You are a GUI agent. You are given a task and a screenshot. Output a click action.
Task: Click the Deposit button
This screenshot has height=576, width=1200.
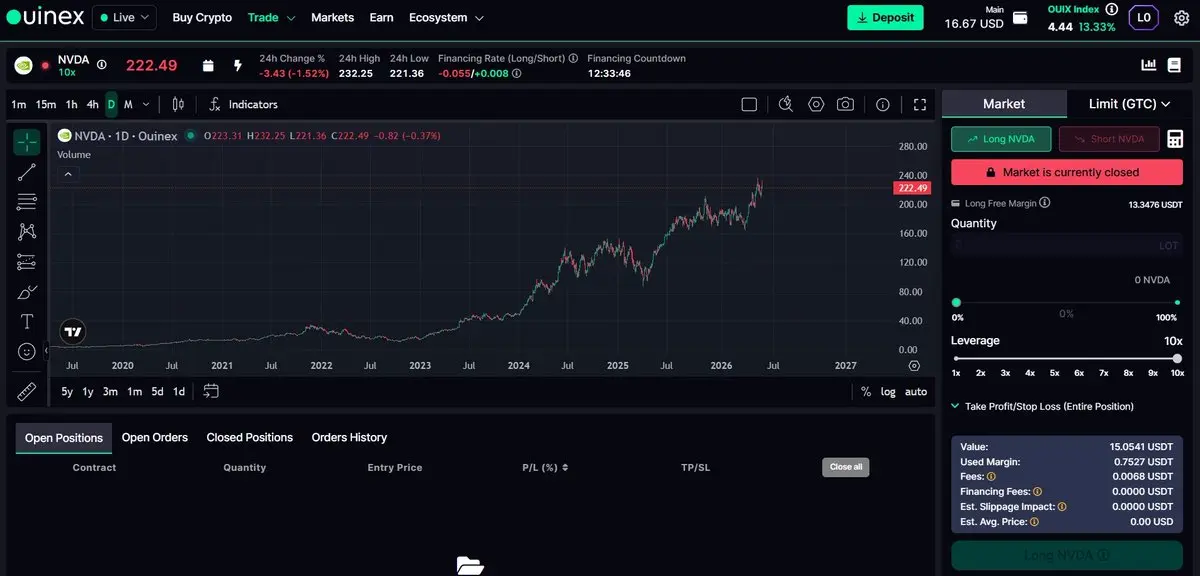[885, 17]
